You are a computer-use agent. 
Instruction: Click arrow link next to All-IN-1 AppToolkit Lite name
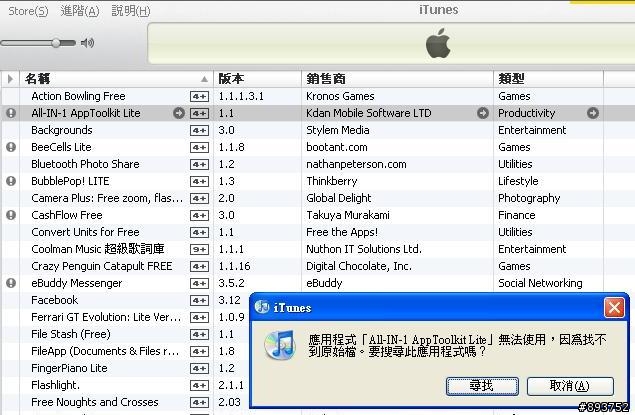click(x=179, y=113)
